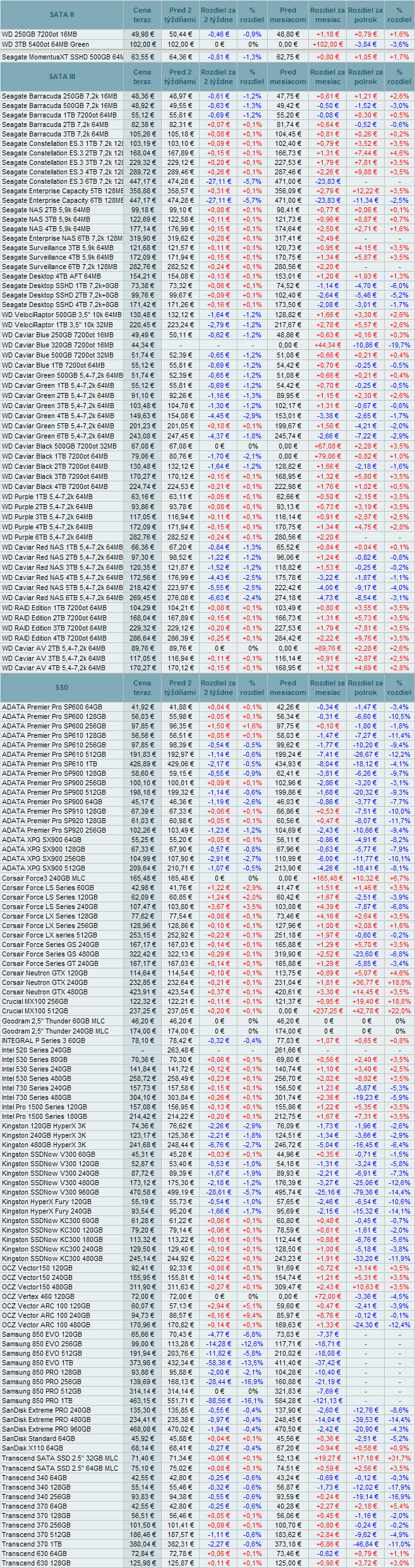
Task: Select row "WD 250GB 7200ot 16MB"
Action: (207, 34)
